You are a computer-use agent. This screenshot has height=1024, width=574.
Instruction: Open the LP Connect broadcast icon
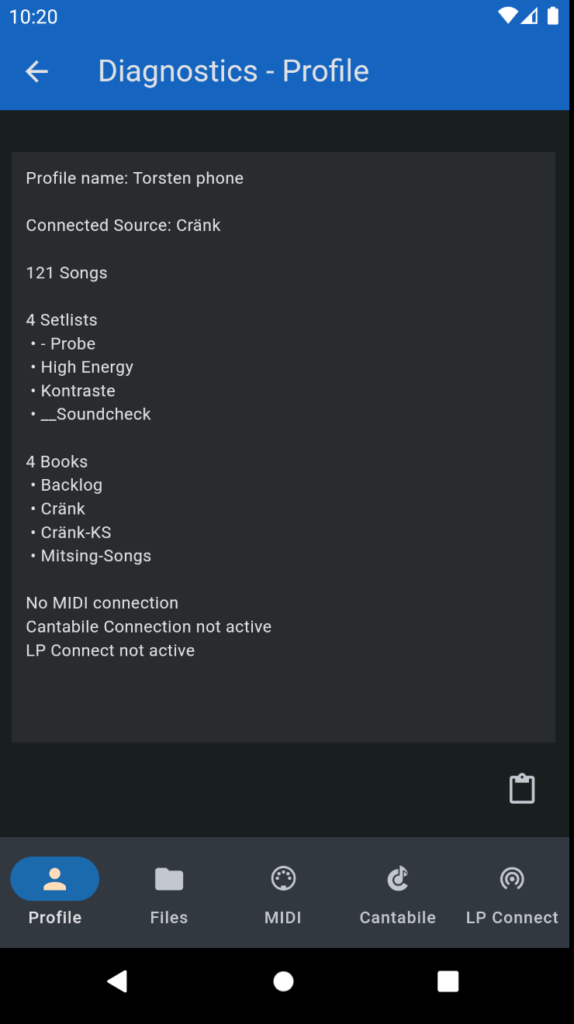tap(512, 878)
